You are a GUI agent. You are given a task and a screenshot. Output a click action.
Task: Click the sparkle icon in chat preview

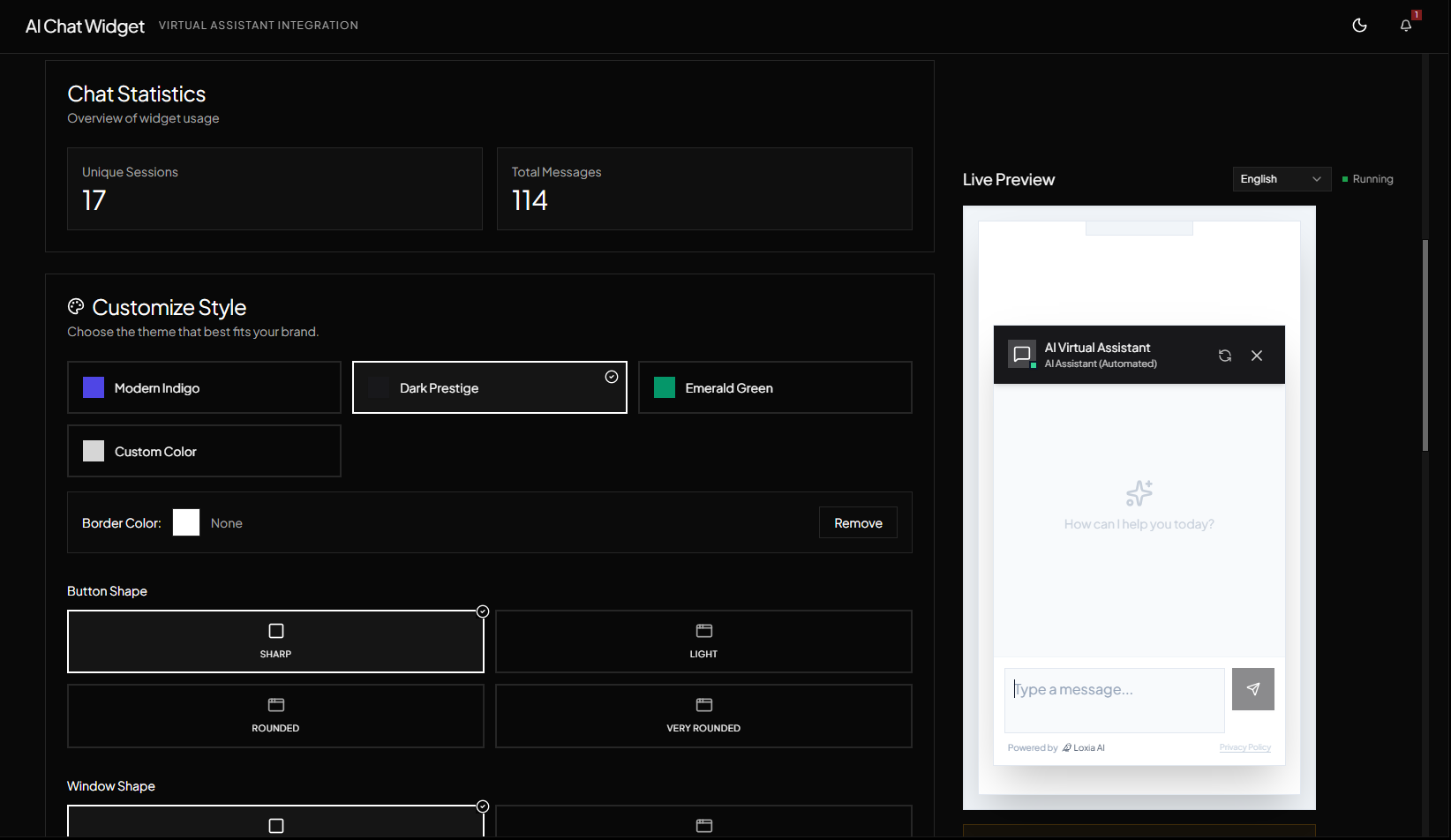point(1139,492)
